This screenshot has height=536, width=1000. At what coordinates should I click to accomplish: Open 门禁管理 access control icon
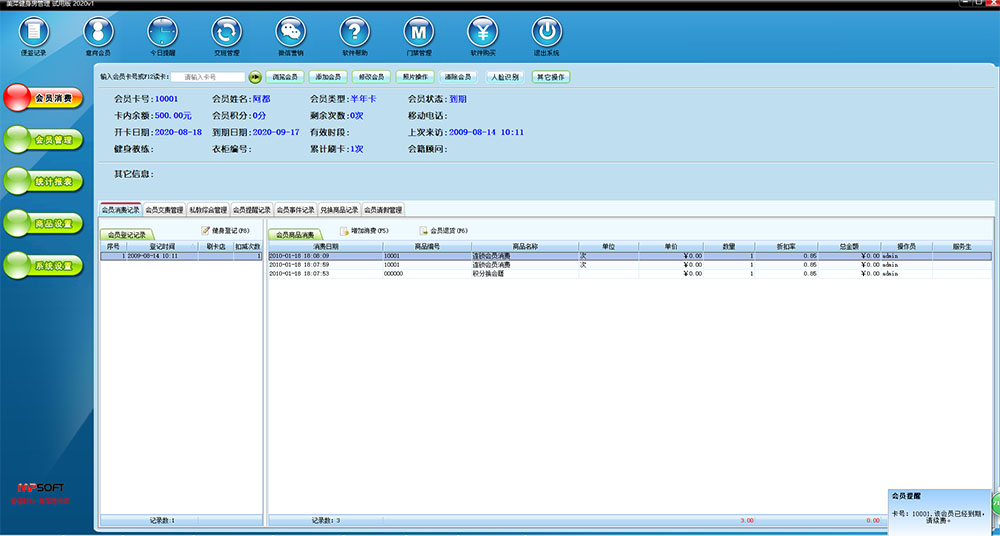pyautogui.click(x=419, y=33)
